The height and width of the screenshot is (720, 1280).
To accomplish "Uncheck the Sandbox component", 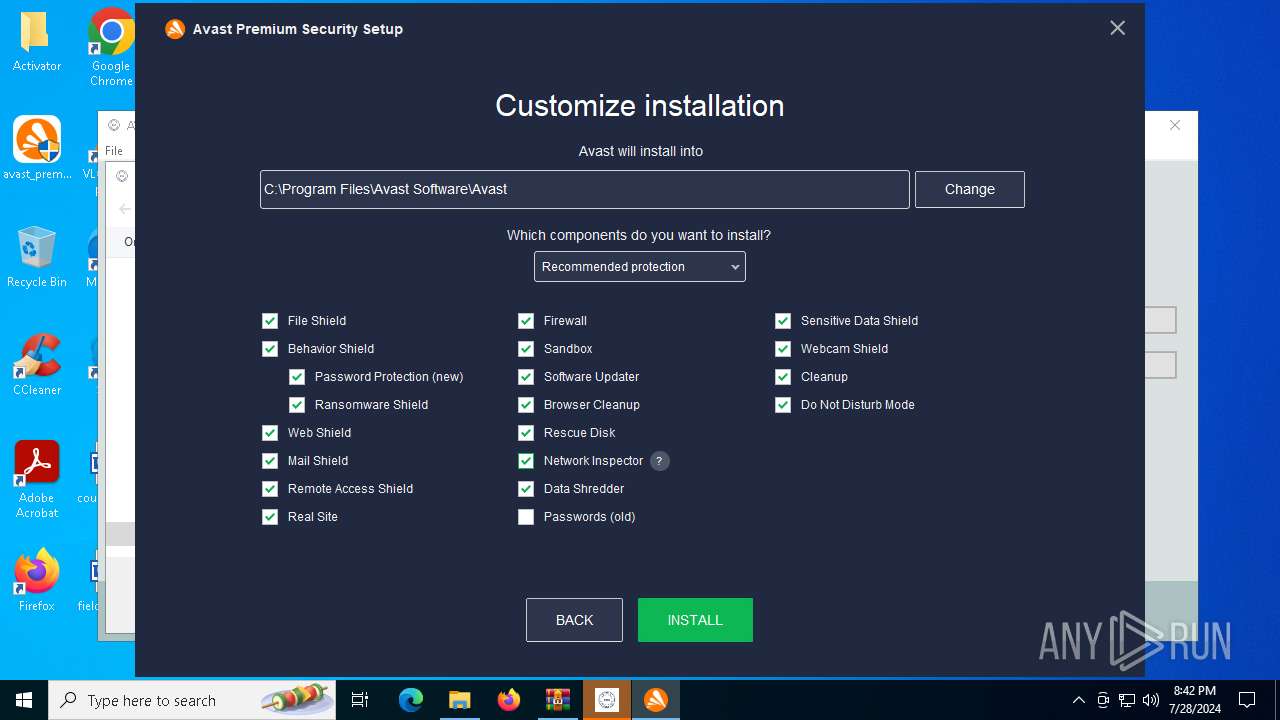I will point(526,349).
